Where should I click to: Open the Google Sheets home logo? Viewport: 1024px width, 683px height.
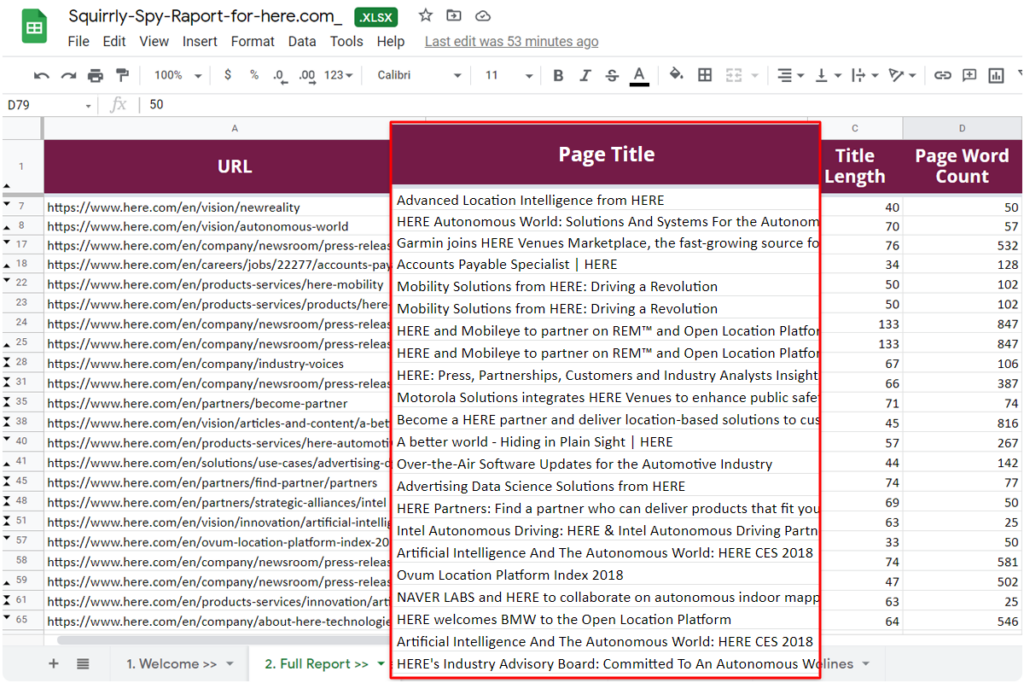click(34, 27)
